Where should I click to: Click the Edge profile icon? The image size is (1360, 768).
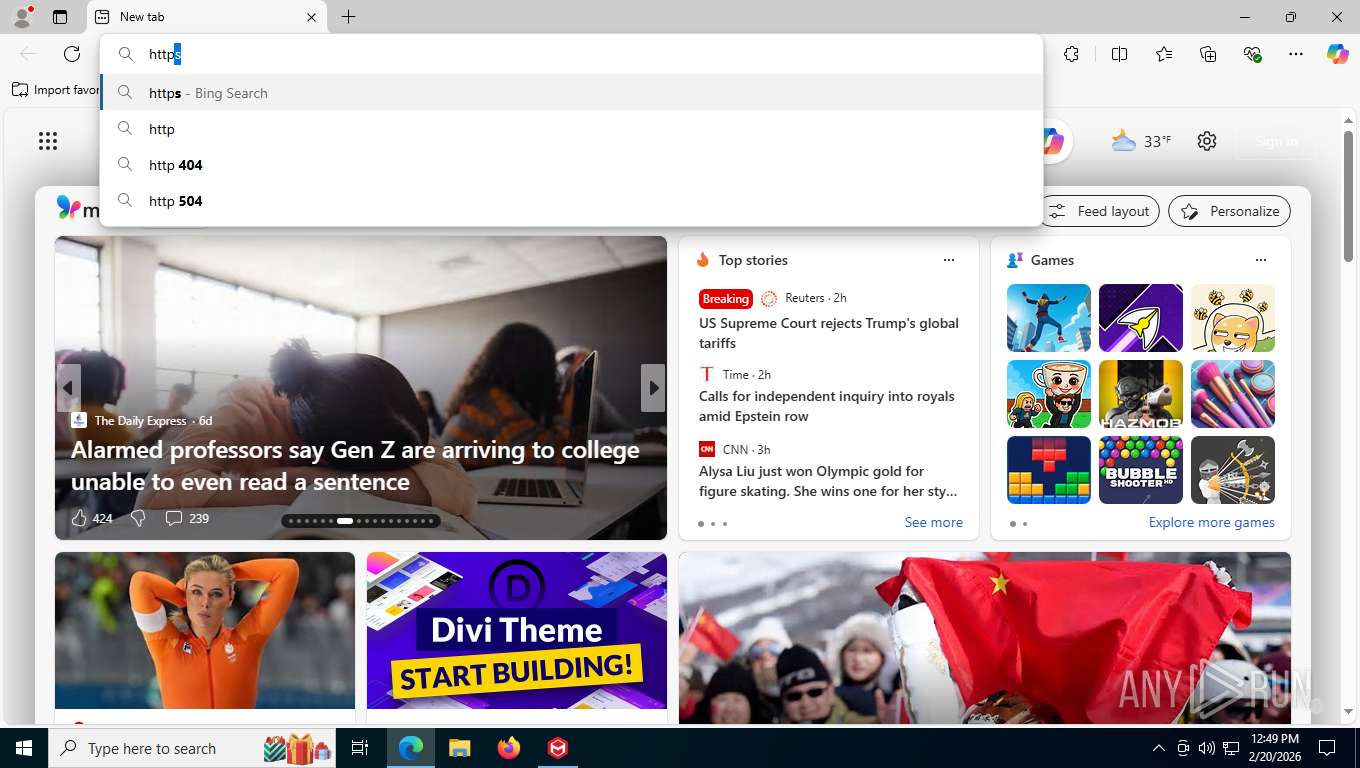tap(21, 16)
